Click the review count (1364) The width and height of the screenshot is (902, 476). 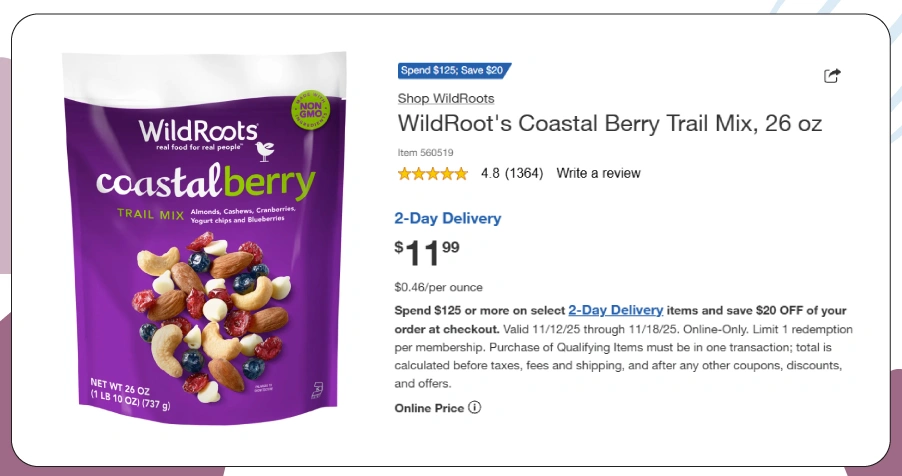tap(524, 174)
